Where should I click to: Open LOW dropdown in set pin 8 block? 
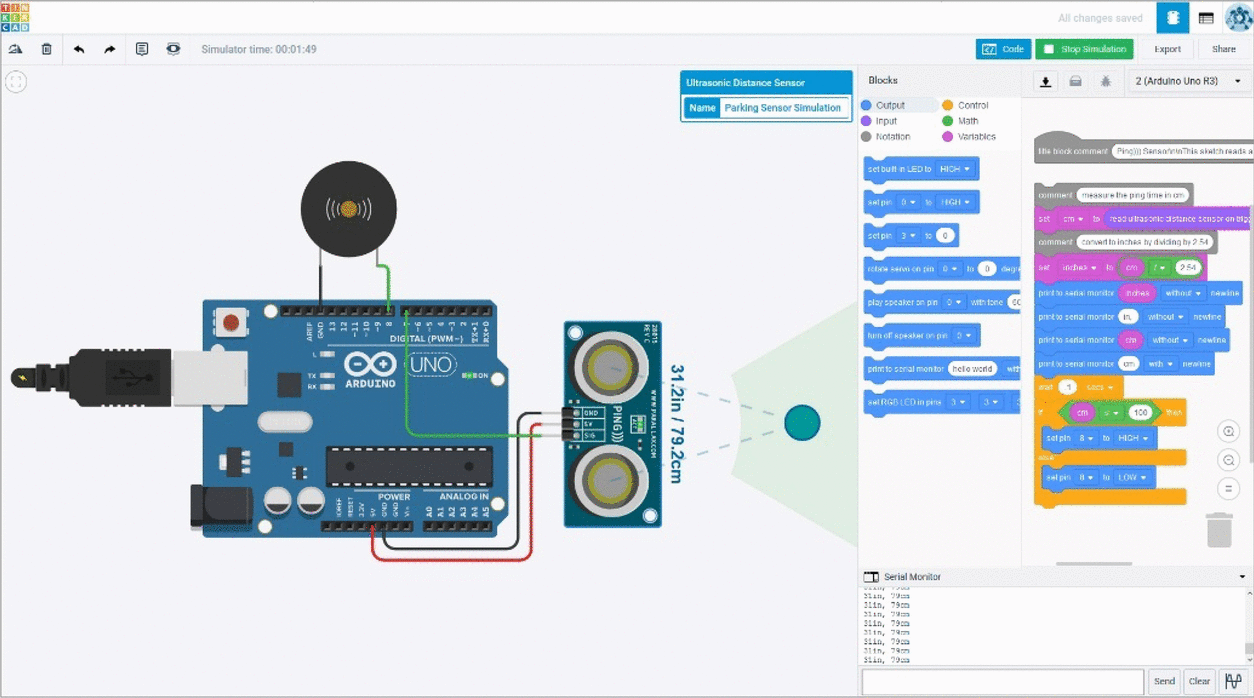pyautogui.click(x=1132, y=478)
